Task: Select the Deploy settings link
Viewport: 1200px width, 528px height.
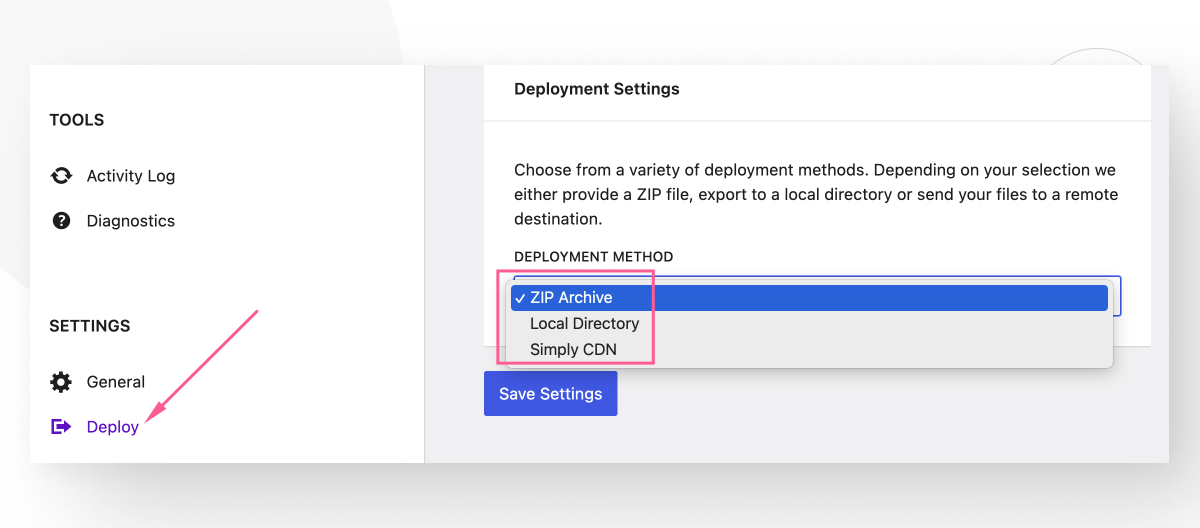Action: coord(112,427)
